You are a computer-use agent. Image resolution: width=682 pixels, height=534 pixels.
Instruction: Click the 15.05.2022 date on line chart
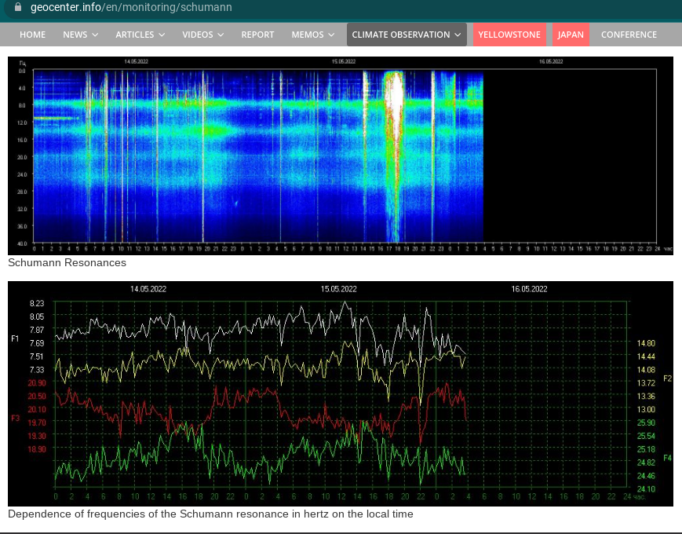coord(339,289)
